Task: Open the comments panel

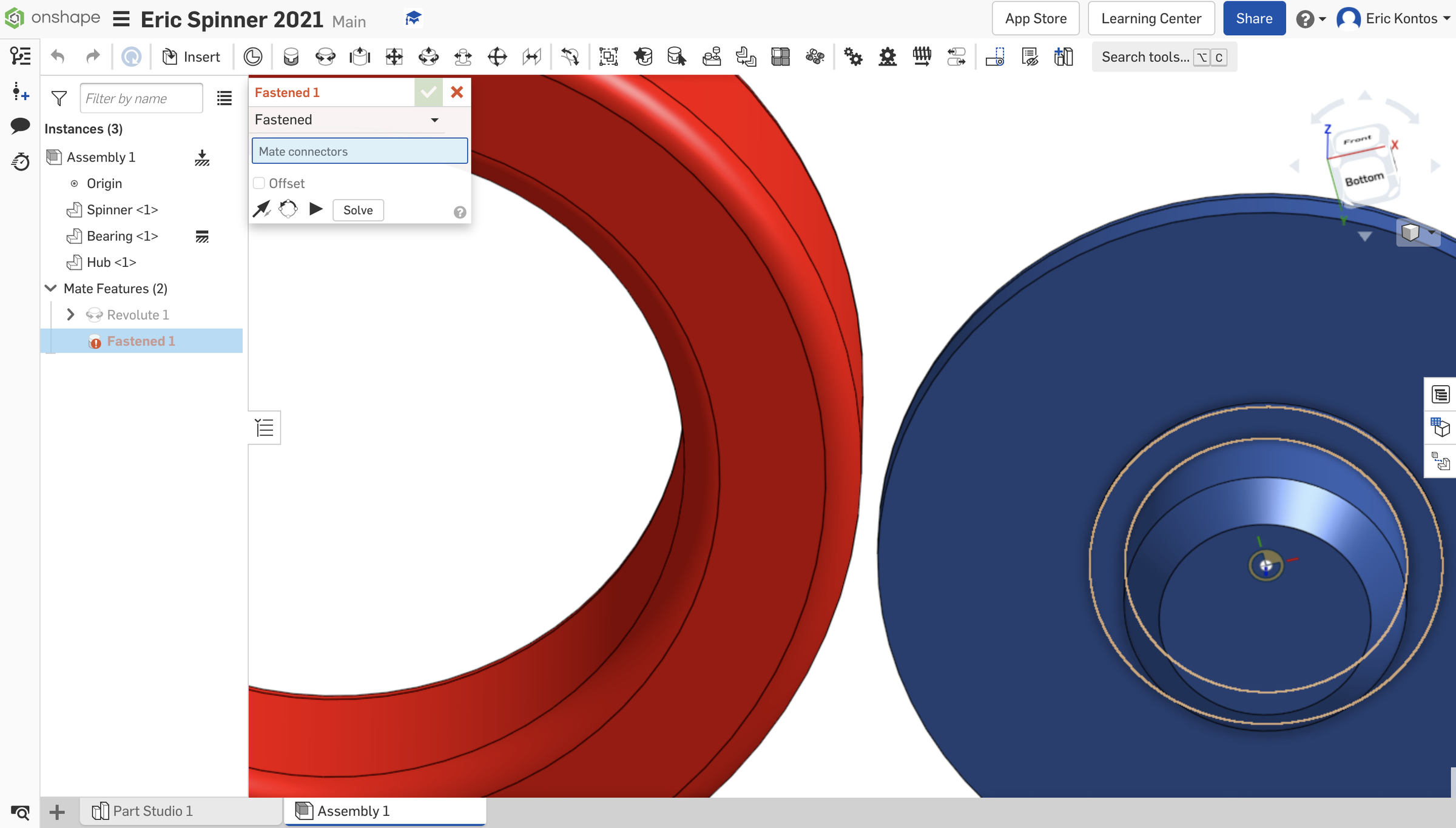Action: point(20,126)
